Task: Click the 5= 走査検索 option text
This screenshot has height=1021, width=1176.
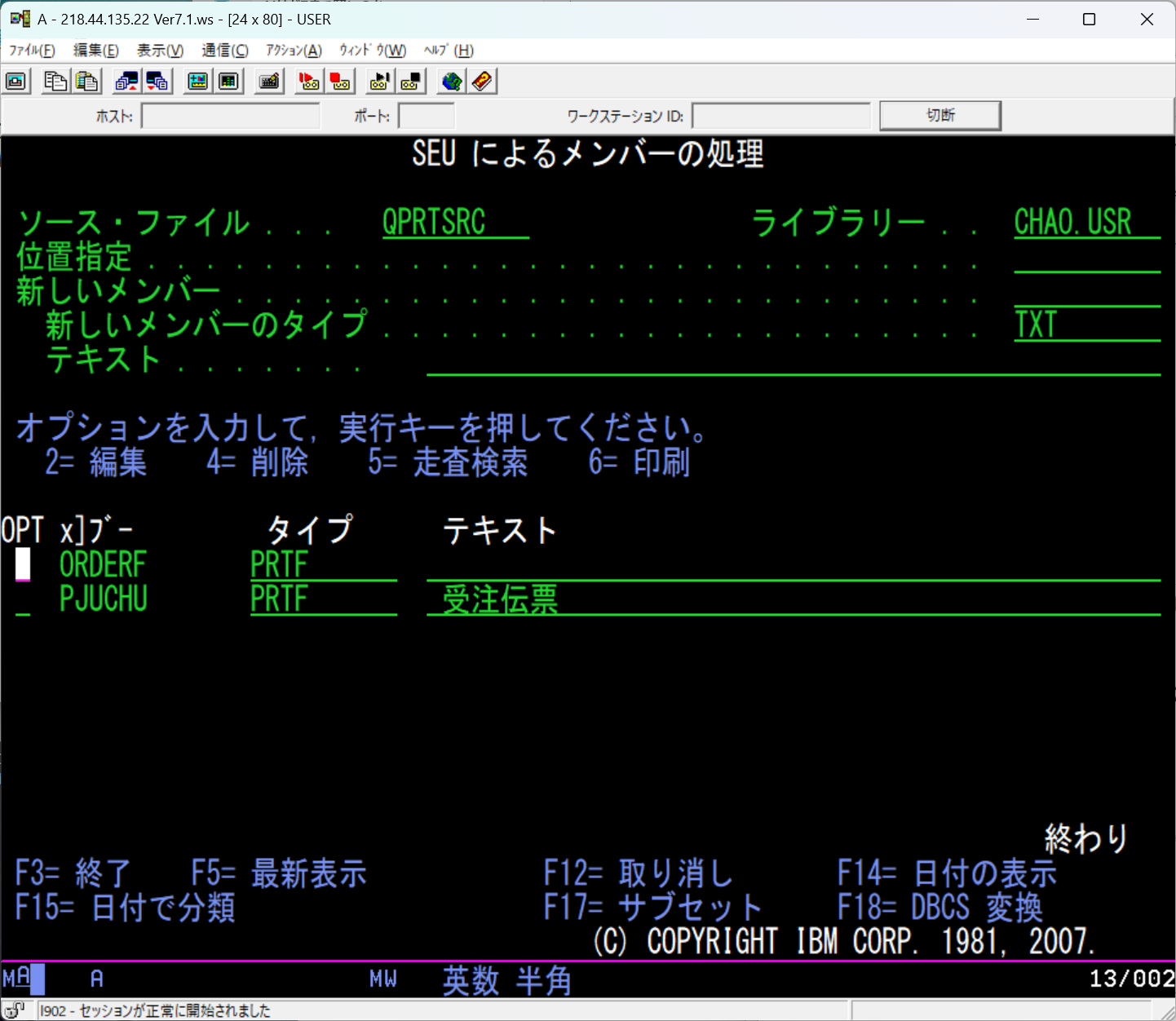Action: pos(448,462)
